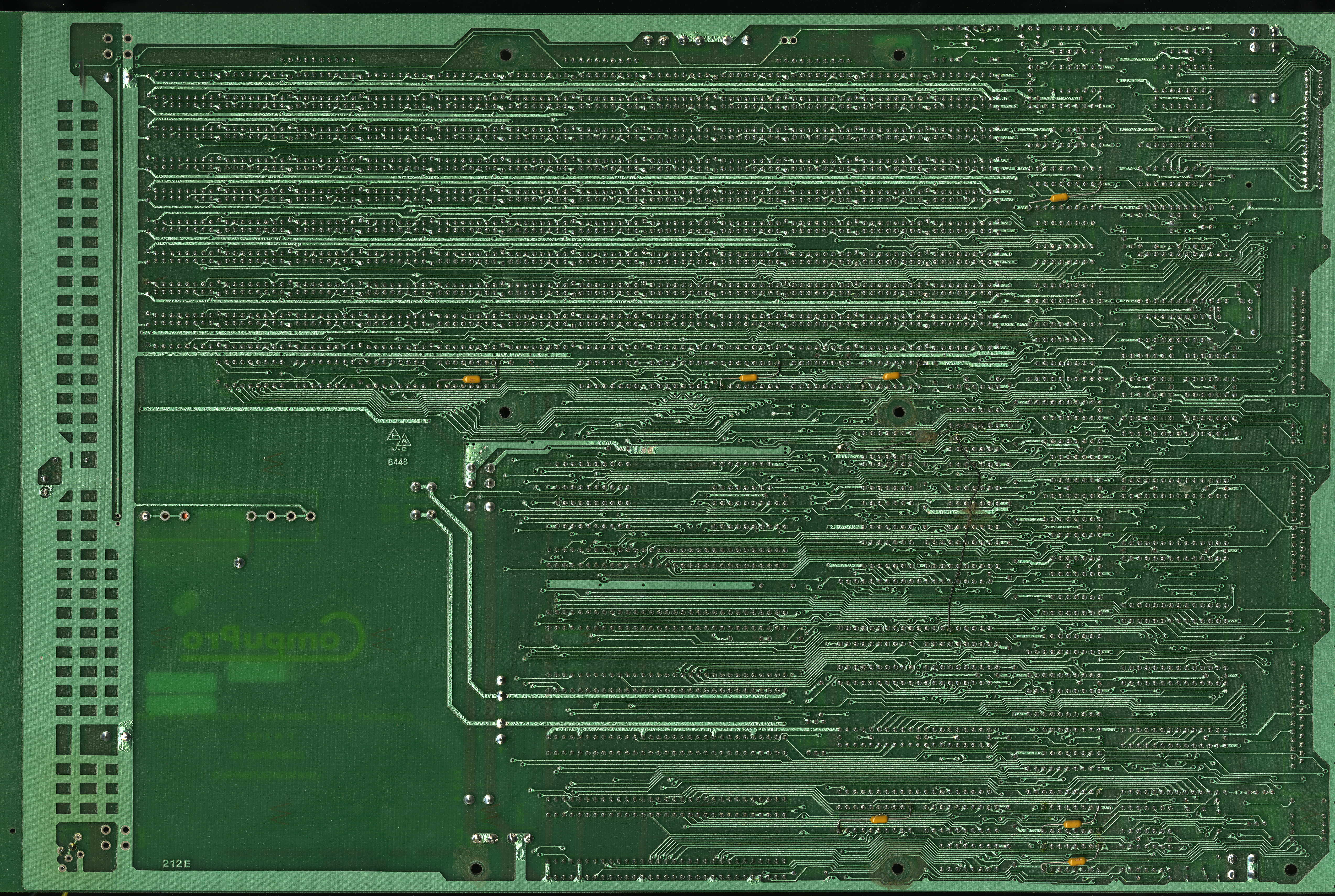The height and width of the screenshot is (896, 1335).
Task: Click the middle-left mounting hole below card slots
Action: point(505,412)
